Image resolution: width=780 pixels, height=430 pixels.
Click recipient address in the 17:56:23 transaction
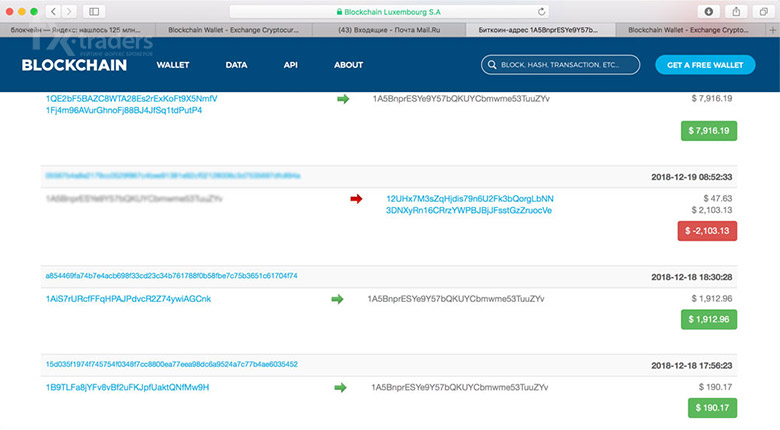pos(459,388)
